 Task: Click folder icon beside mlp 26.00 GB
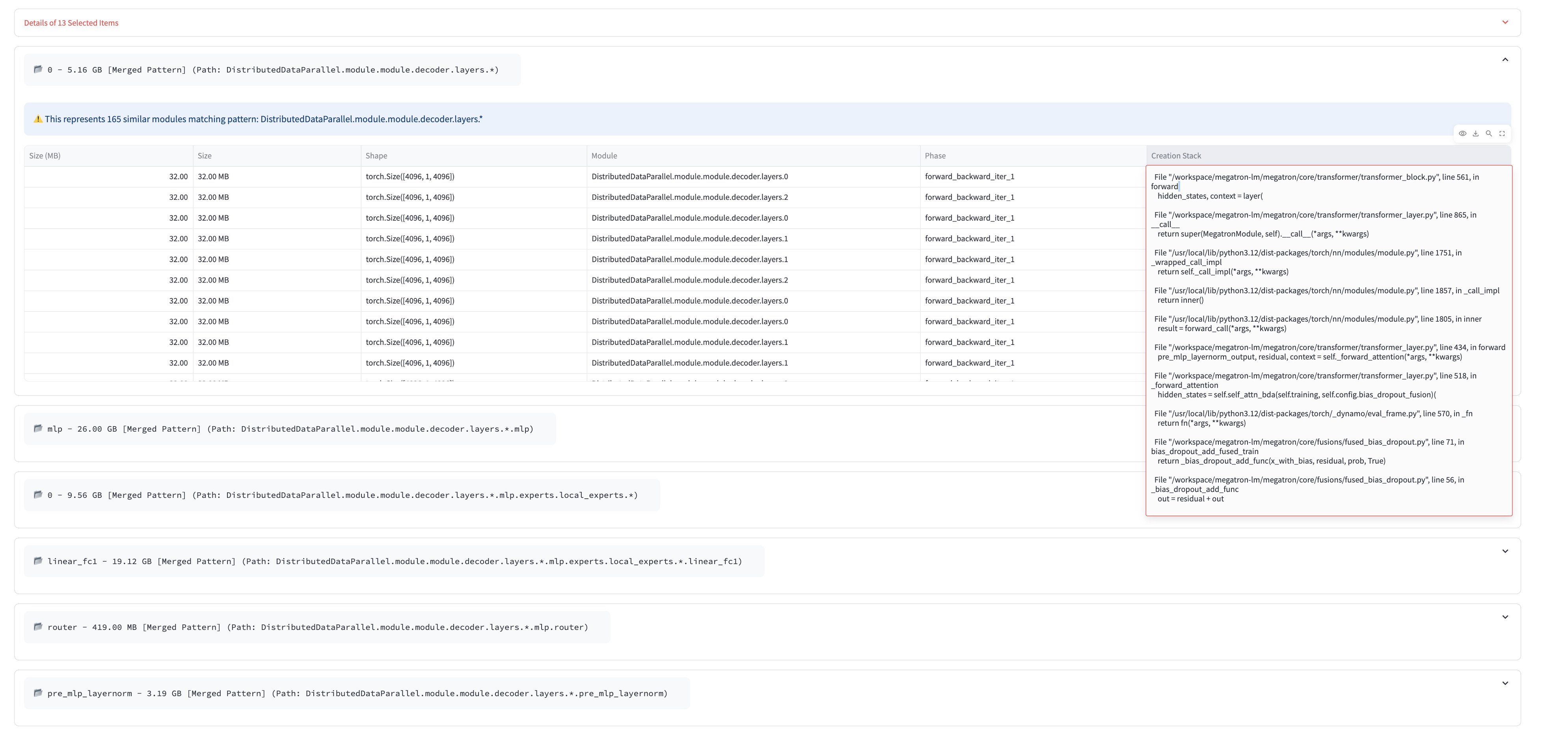(x=38, y=428)
